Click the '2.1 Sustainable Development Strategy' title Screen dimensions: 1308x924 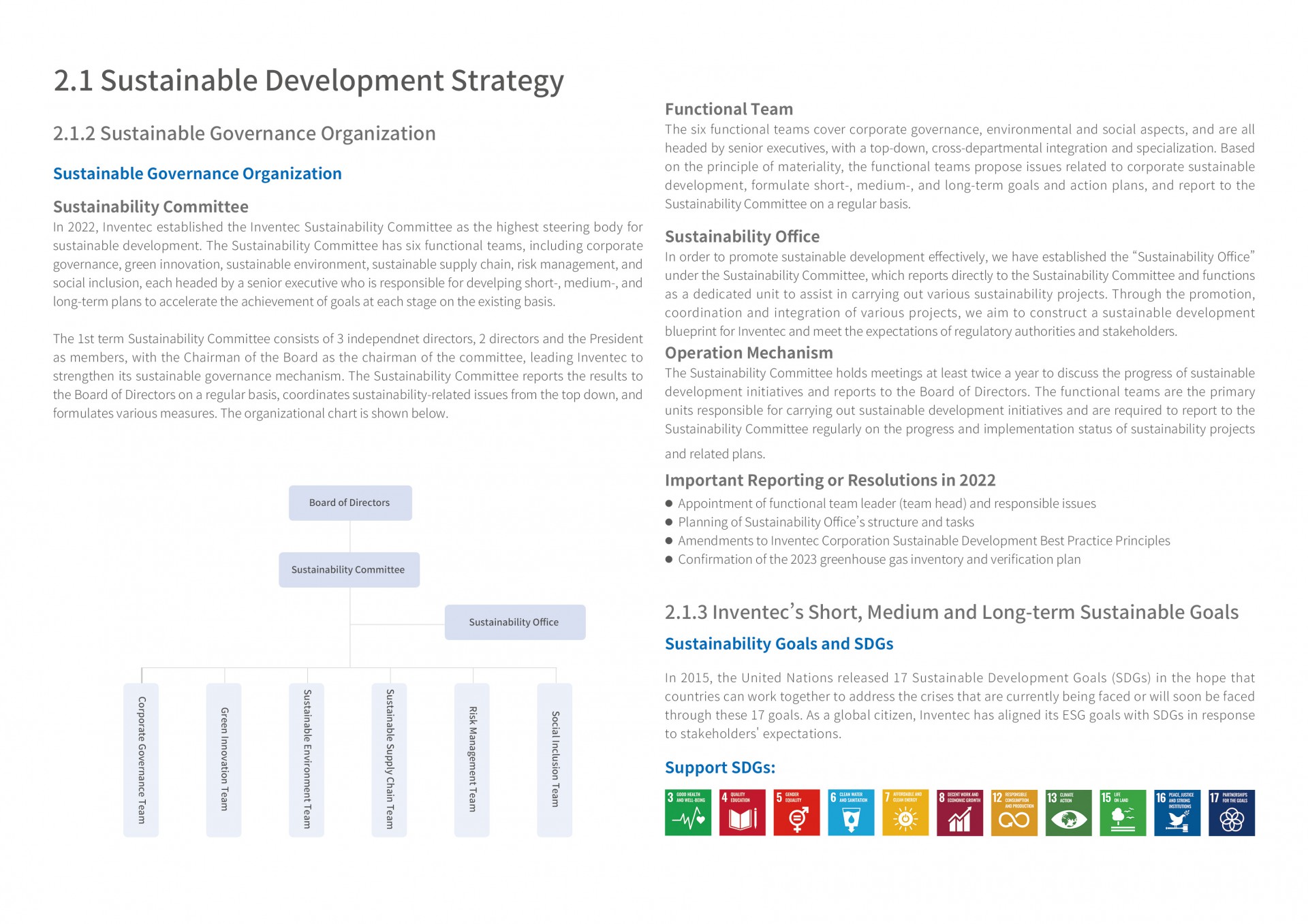pyautogui.click(x=309, y=81)
